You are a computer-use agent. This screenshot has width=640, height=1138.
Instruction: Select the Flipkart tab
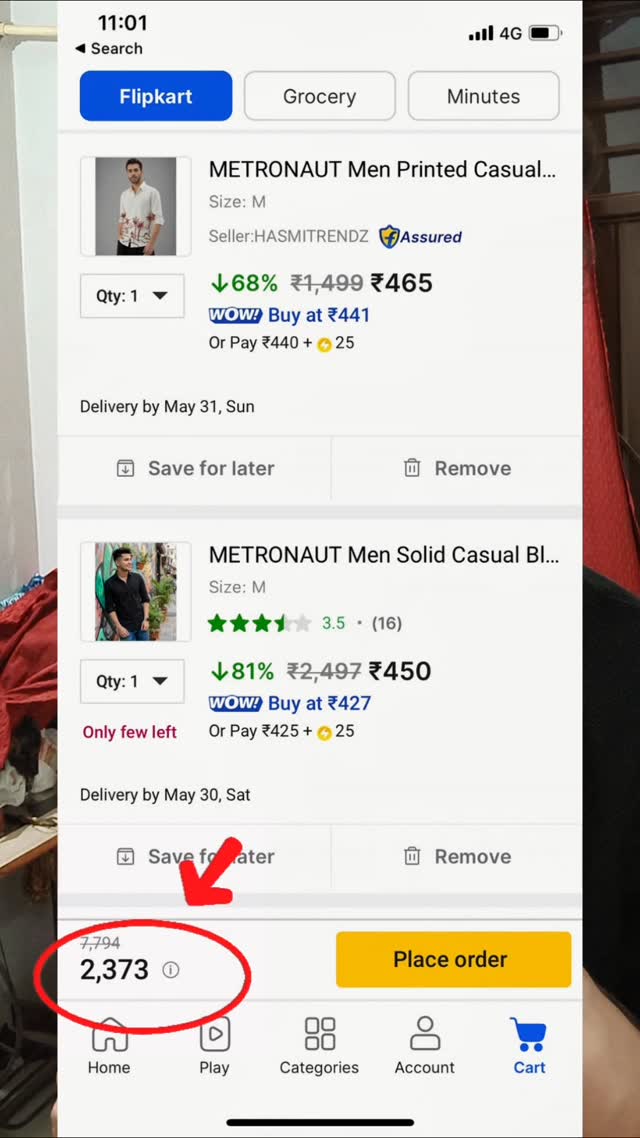click(x=156, y=96)
